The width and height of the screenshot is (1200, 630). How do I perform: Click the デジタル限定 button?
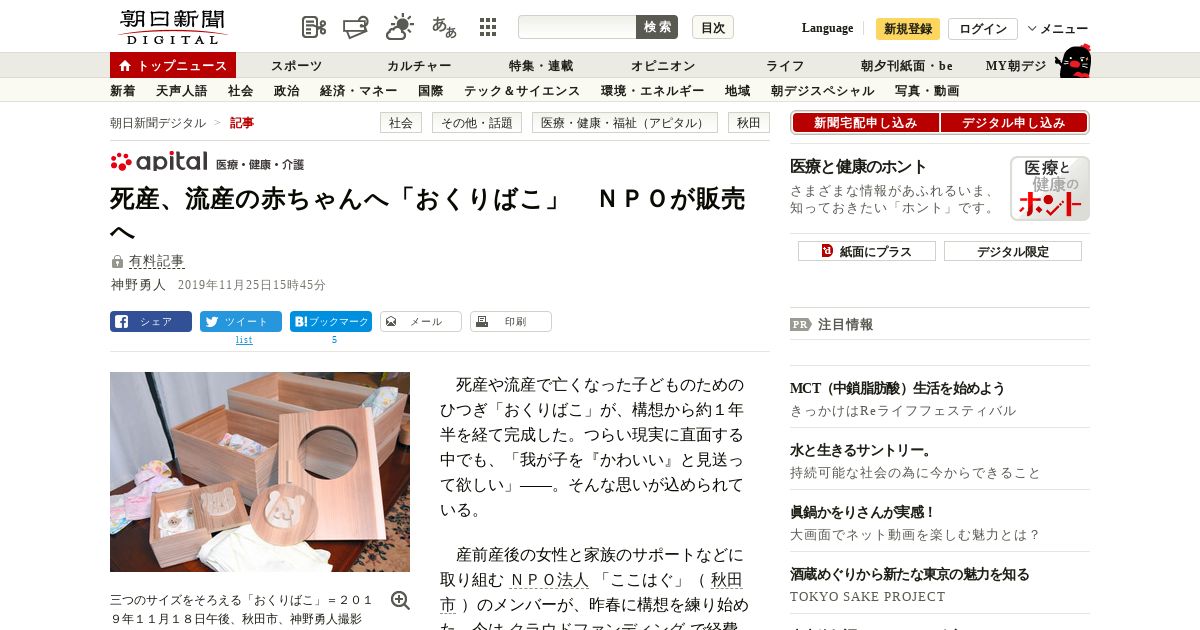1013,251
